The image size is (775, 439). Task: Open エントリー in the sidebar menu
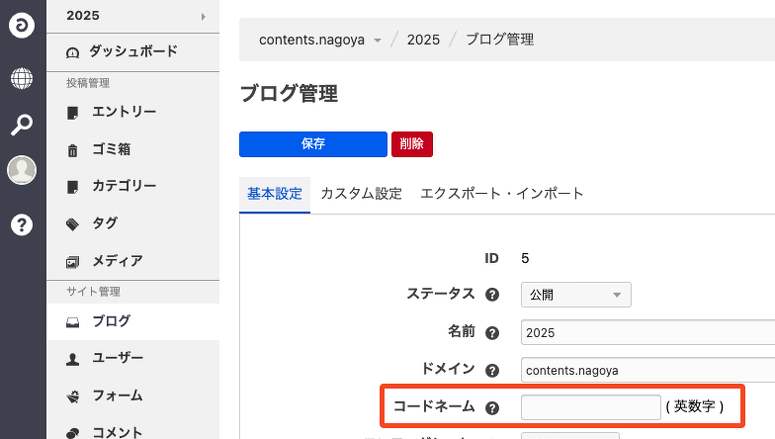pos(123,112)
